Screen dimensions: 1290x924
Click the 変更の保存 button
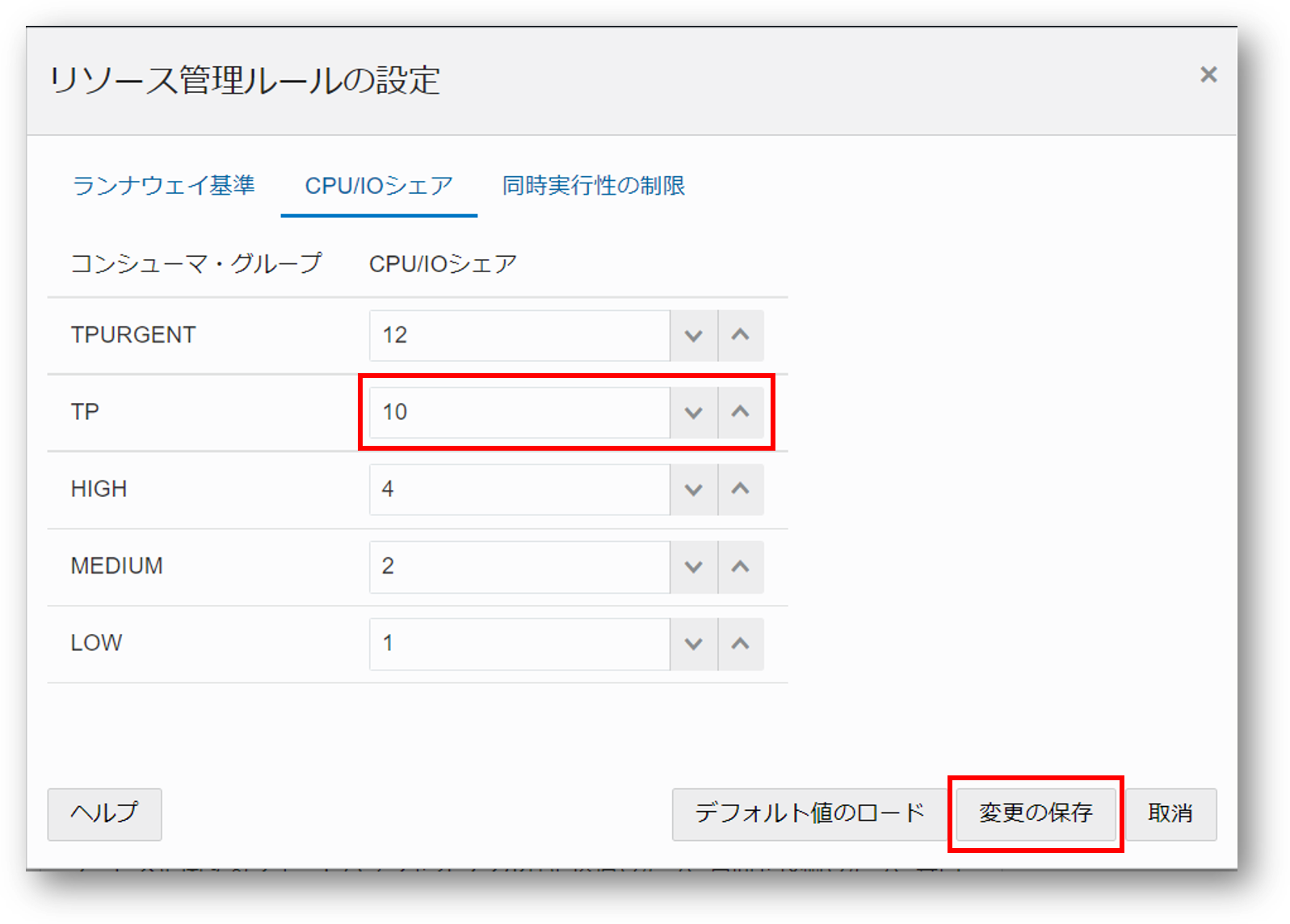tap(1036, 813)
